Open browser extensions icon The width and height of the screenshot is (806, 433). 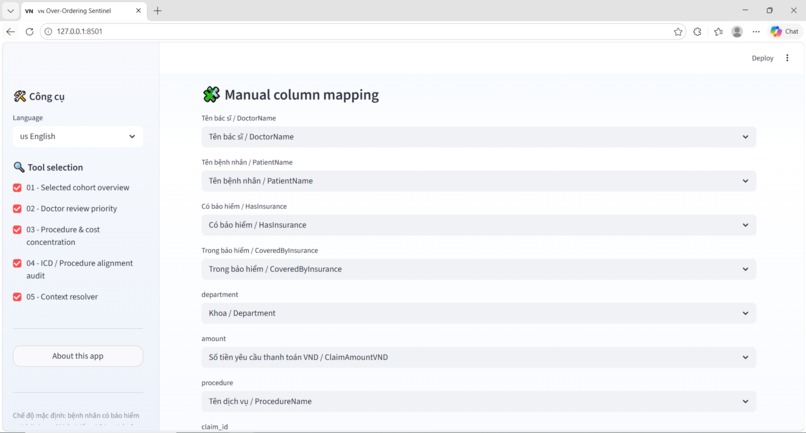point(697,31)
